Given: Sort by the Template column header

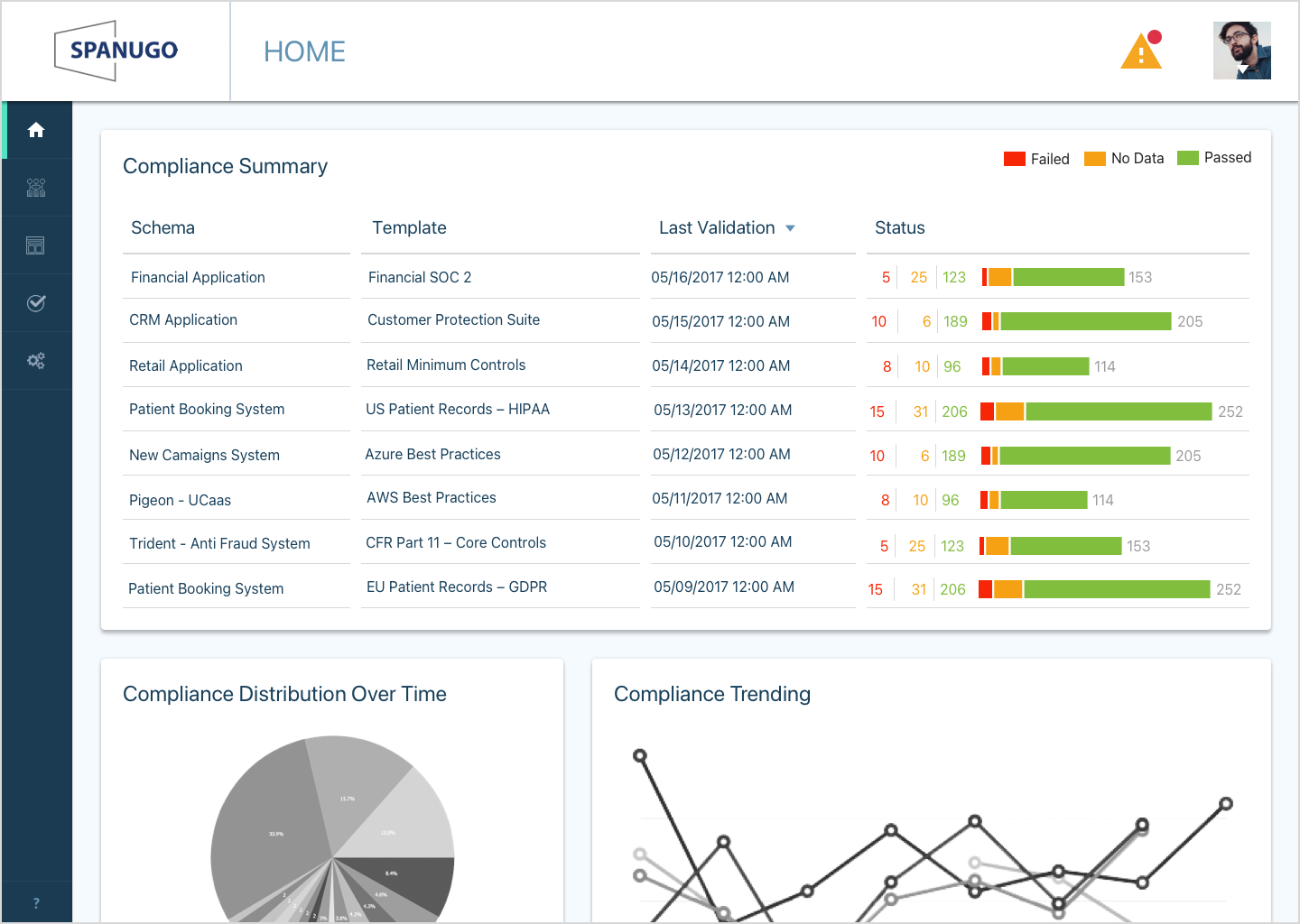Looking at the screenshot, I should pos(409,227).
